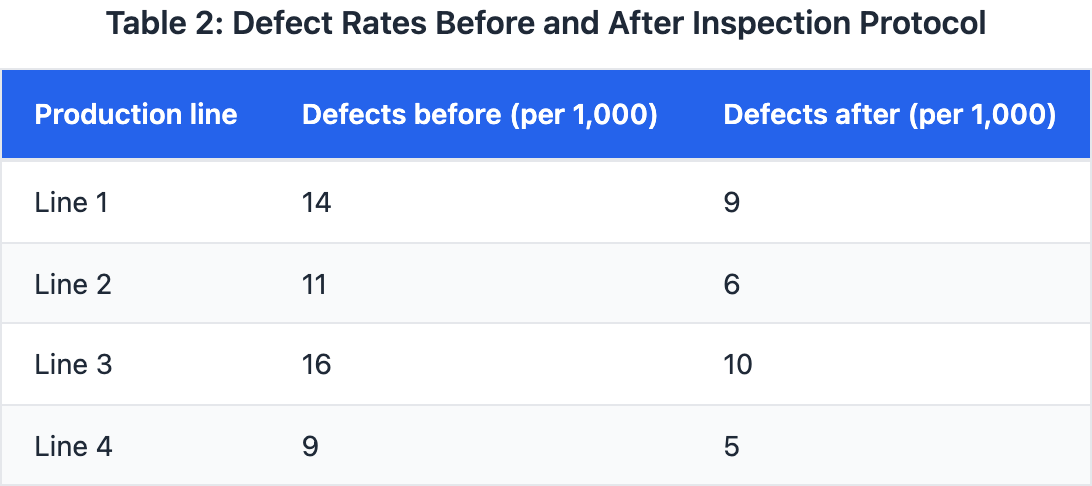Select the 'Production line' column header

pos(136,115)
